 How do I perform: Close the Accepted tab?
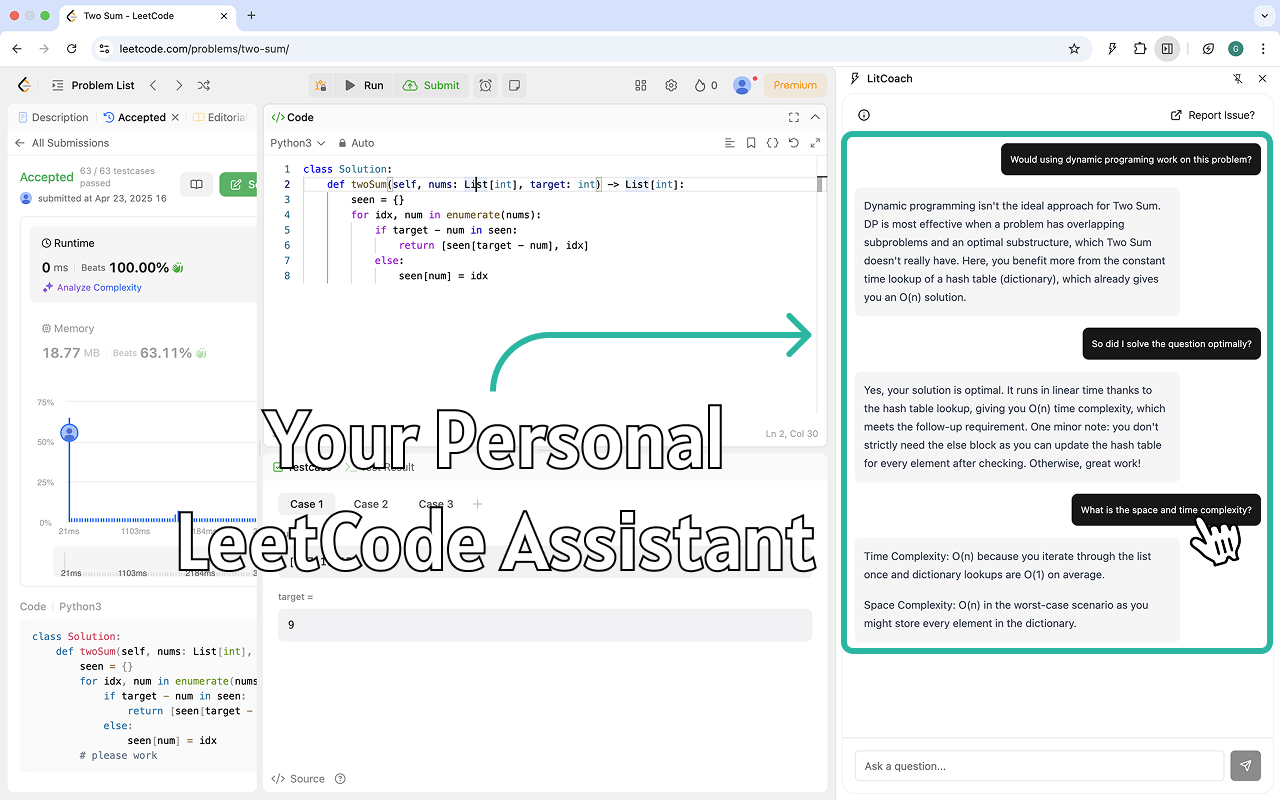(x=175, y=117)
